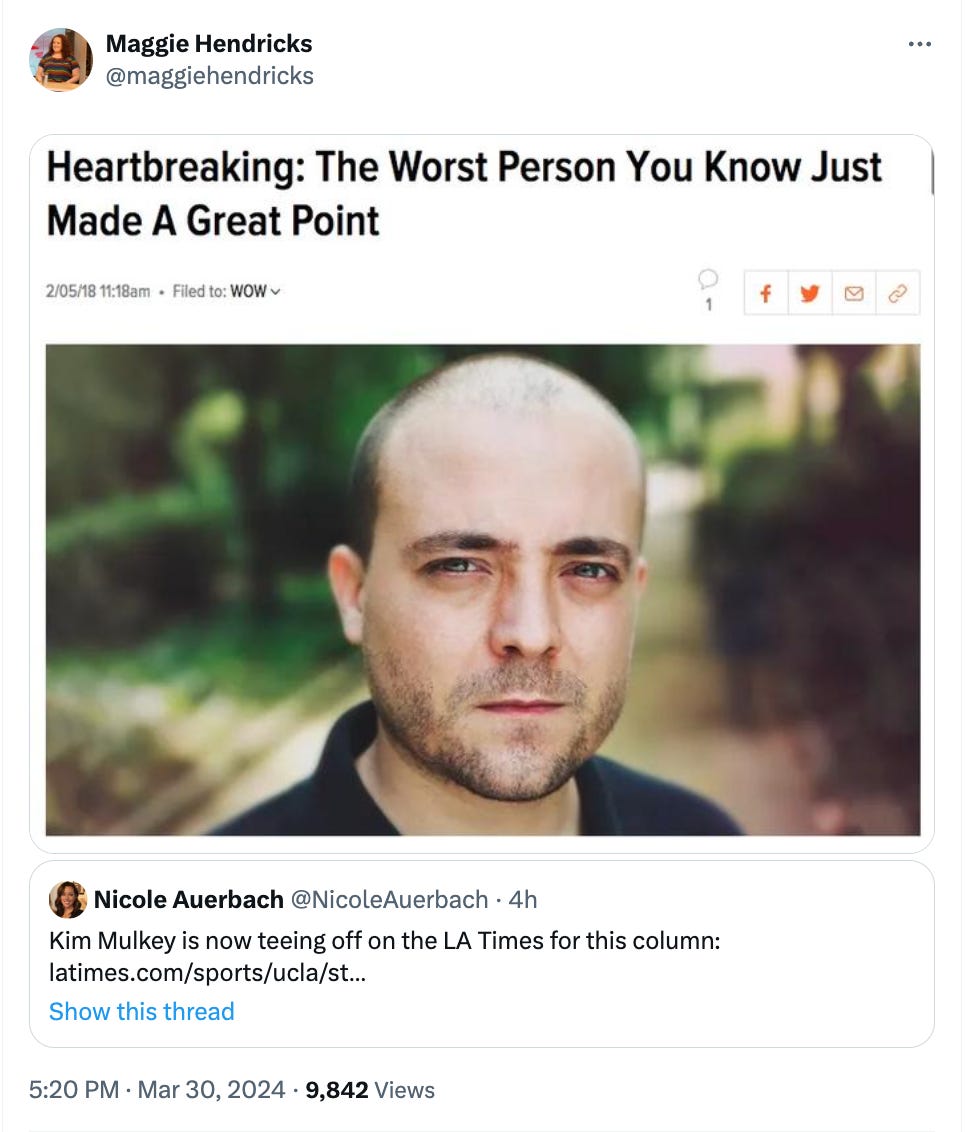Image resolution: width=966 pixels, height=1132 pixels.
Task: Share article via email envelope icon
Action: coord(854,293)
